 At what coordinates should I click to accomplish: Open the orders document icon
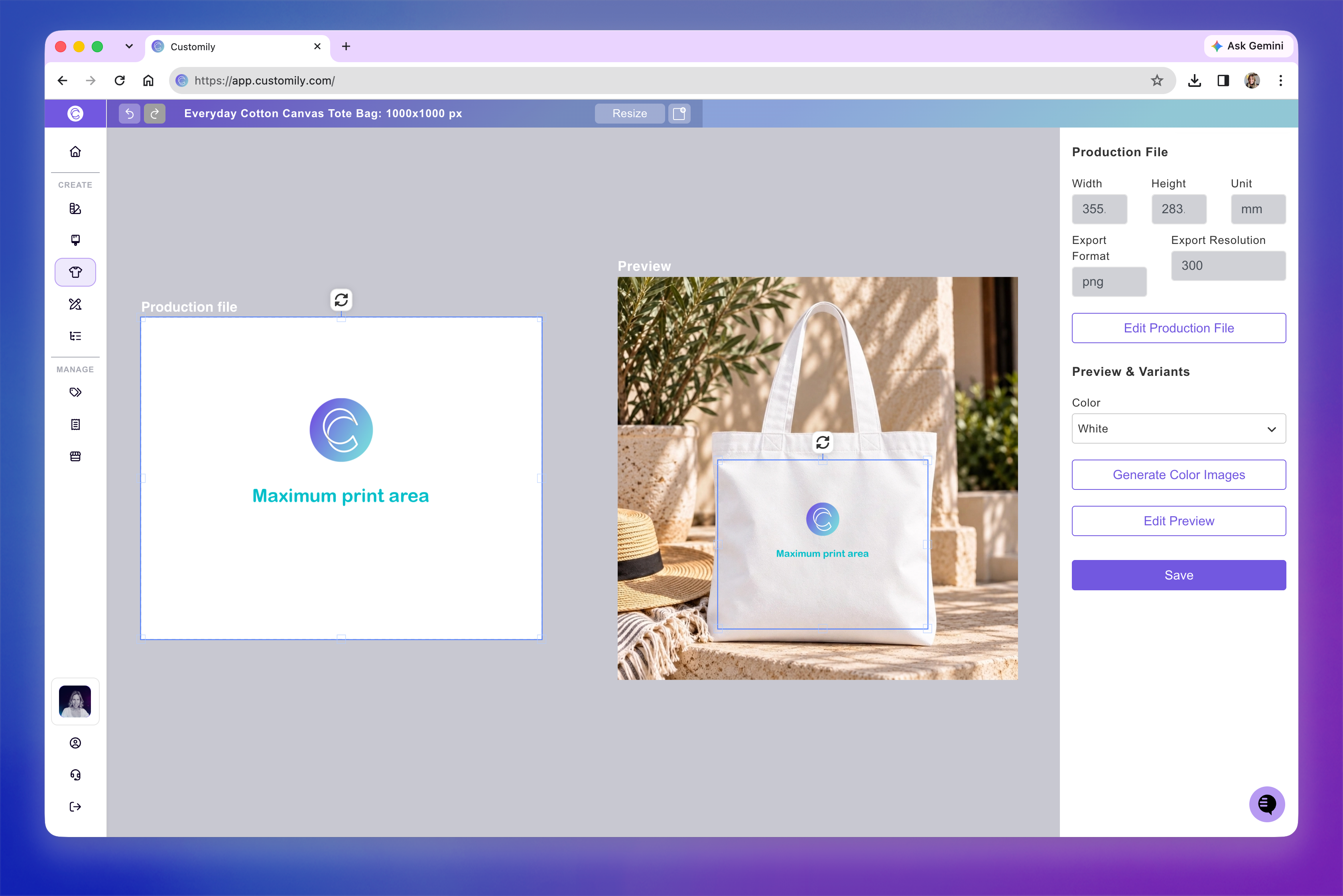[x=75, y=424]
